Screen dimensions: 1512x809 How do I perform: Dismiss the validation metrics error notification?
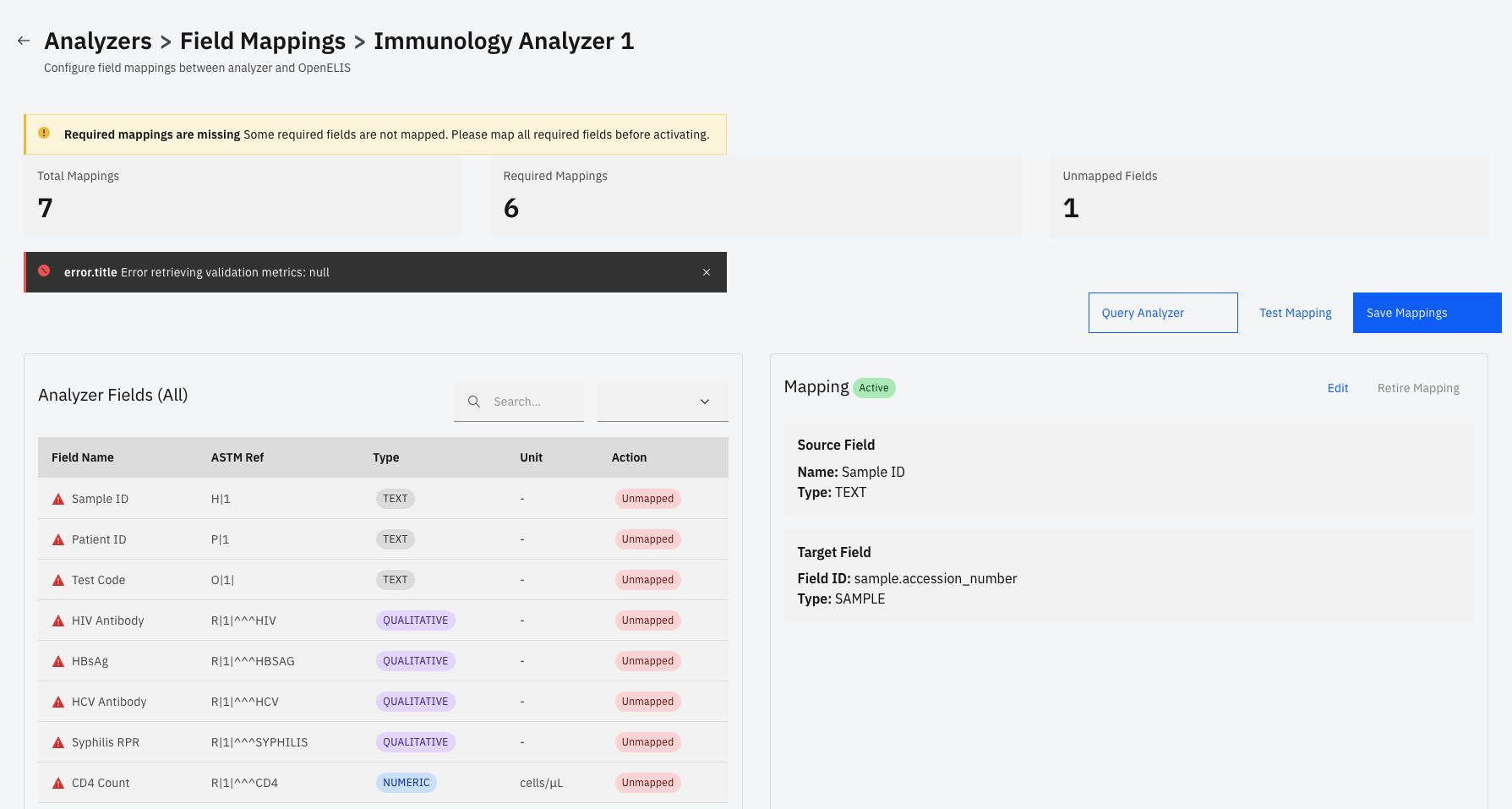tap(707, 272)
